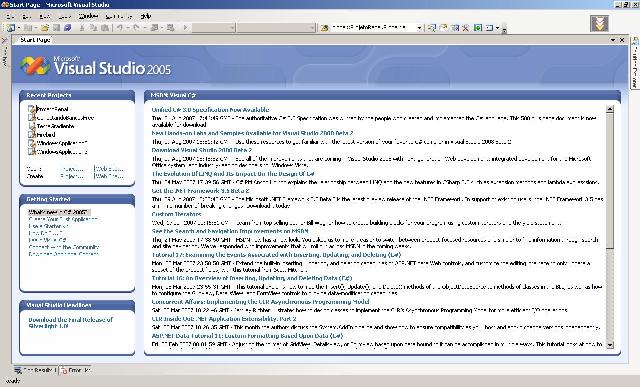Screen dimensions: 640x387
Task: Click Open Project... link in Recent Projects
Action: 73,169
